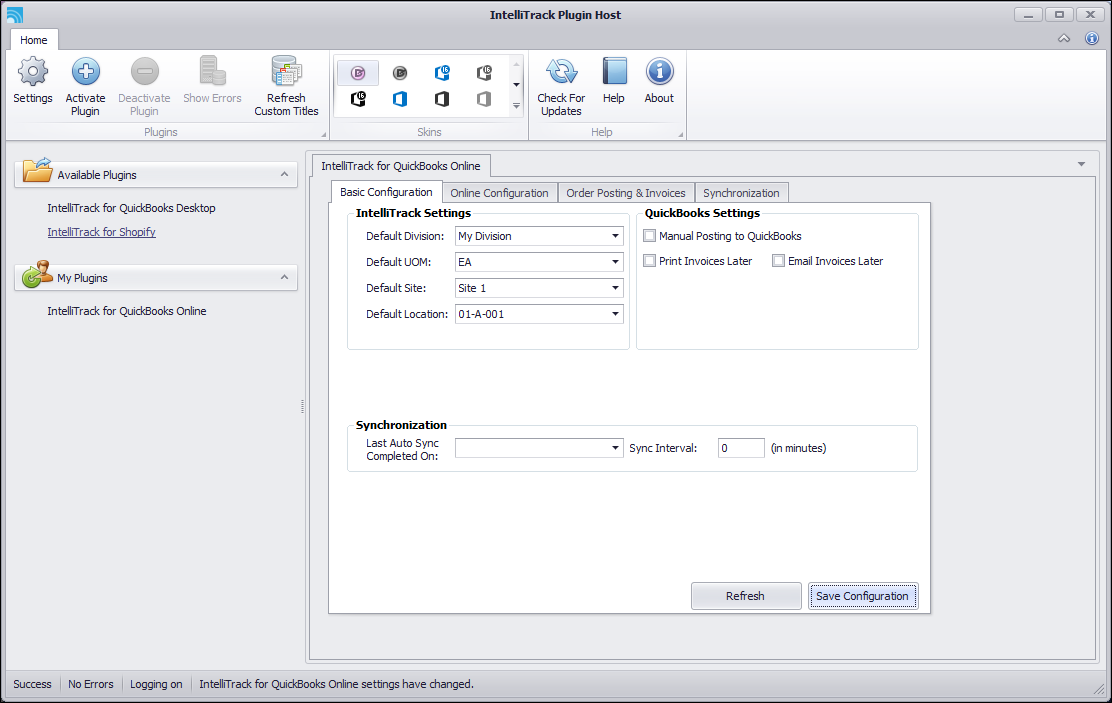
Task: Click the Check For Updates icon
Action: 561,72
